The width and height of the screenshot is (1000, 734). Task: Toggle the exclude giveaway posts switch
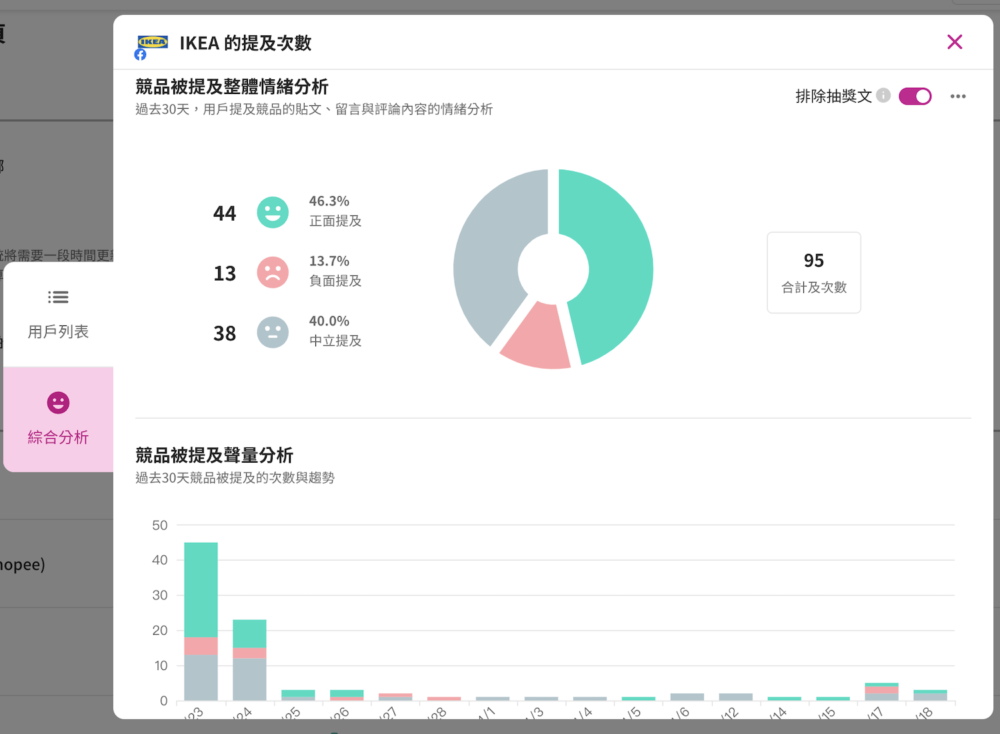(x=915, y=96)
